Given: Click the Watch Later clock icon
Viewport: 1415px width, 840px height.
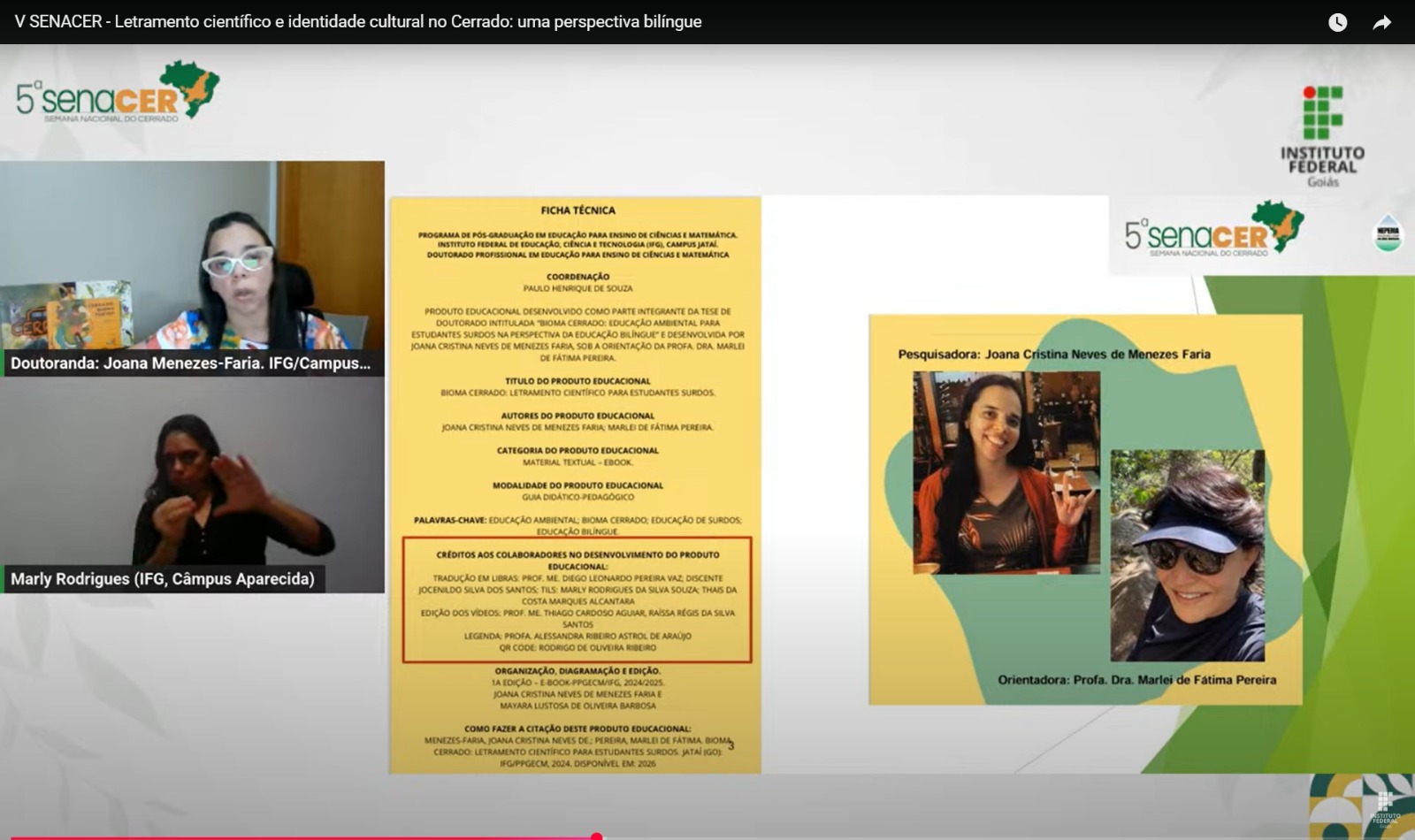Looking at the screenshot, I should (1340, 24).
